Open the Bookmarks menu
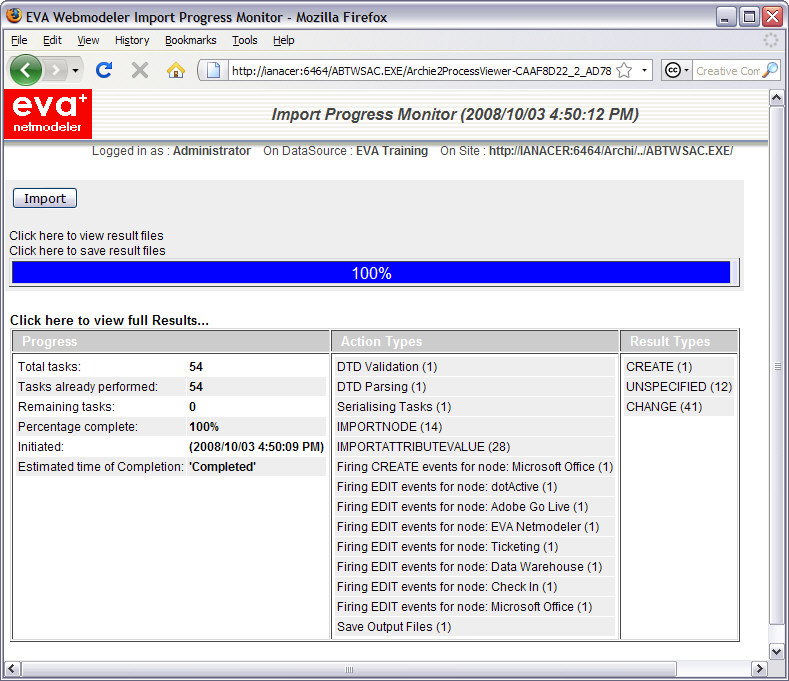Image resolution: width=789 pixels, height=681 pixels. pyautogui.click(x=190, y=40)
